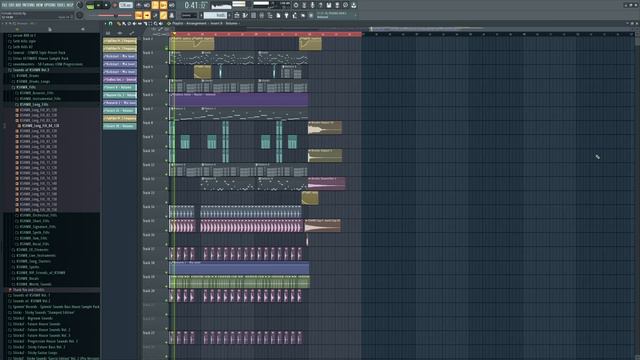Open Thank You and Credits item
The width and height of the screenshot is (640, 360).
[x=27, y=289]
